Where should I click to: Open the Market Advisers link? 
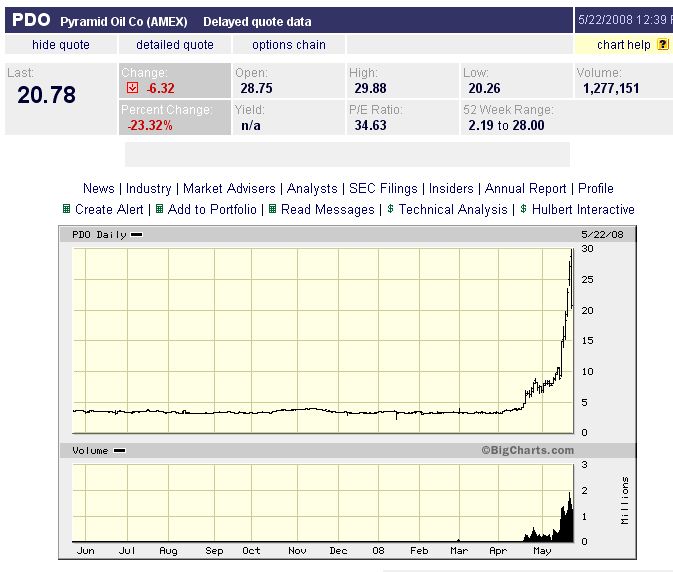pos(229,188)
